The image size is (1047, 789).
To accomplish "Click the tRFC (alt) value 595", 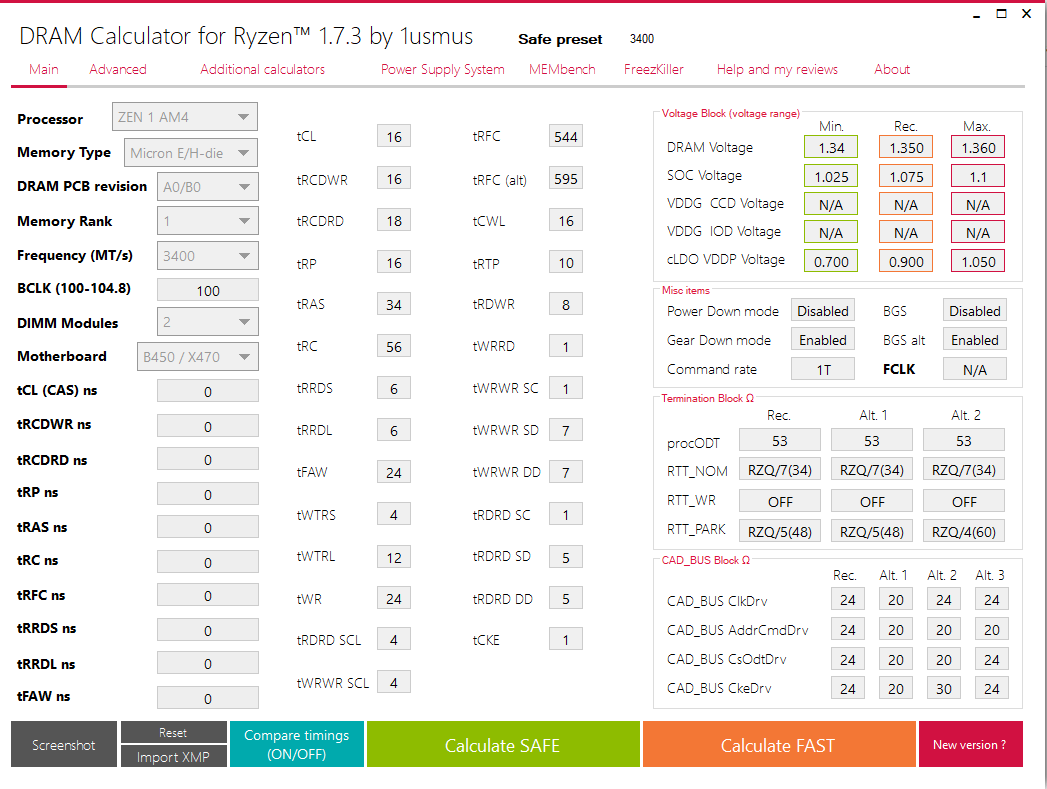I will [x=566, y=178].
